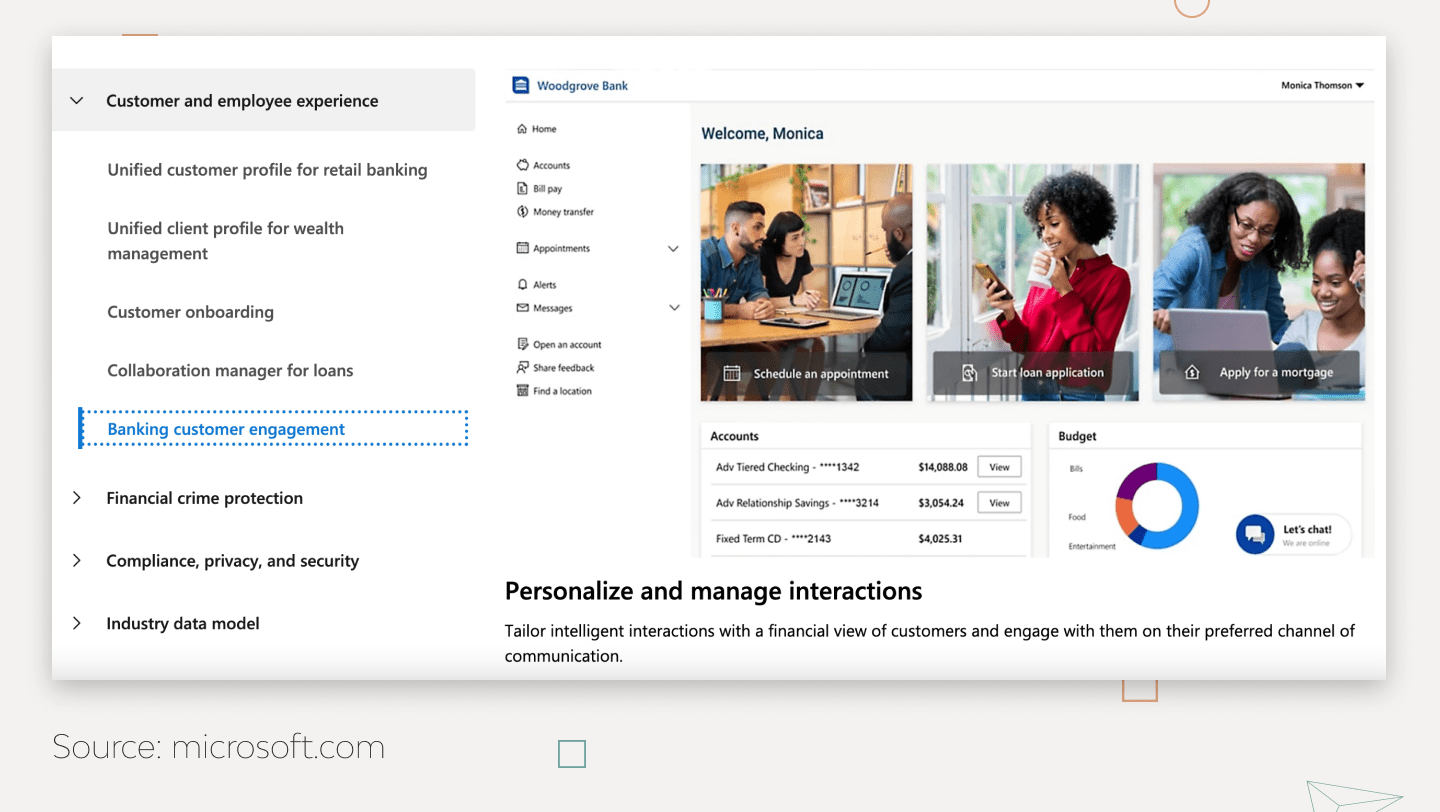Click the calendar icon on the Schedule an appointment card

point(732,373)
